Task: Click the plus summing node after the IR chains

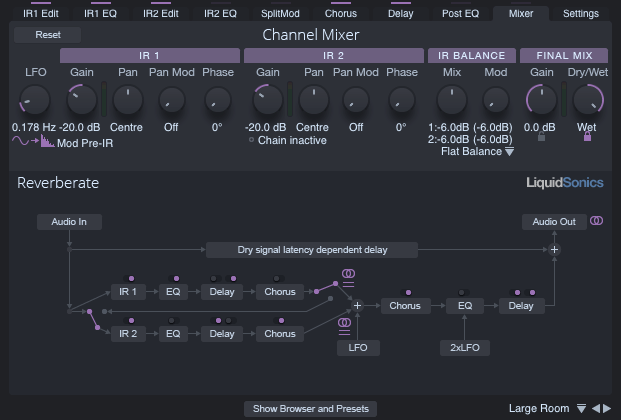Action: [357, 305]
